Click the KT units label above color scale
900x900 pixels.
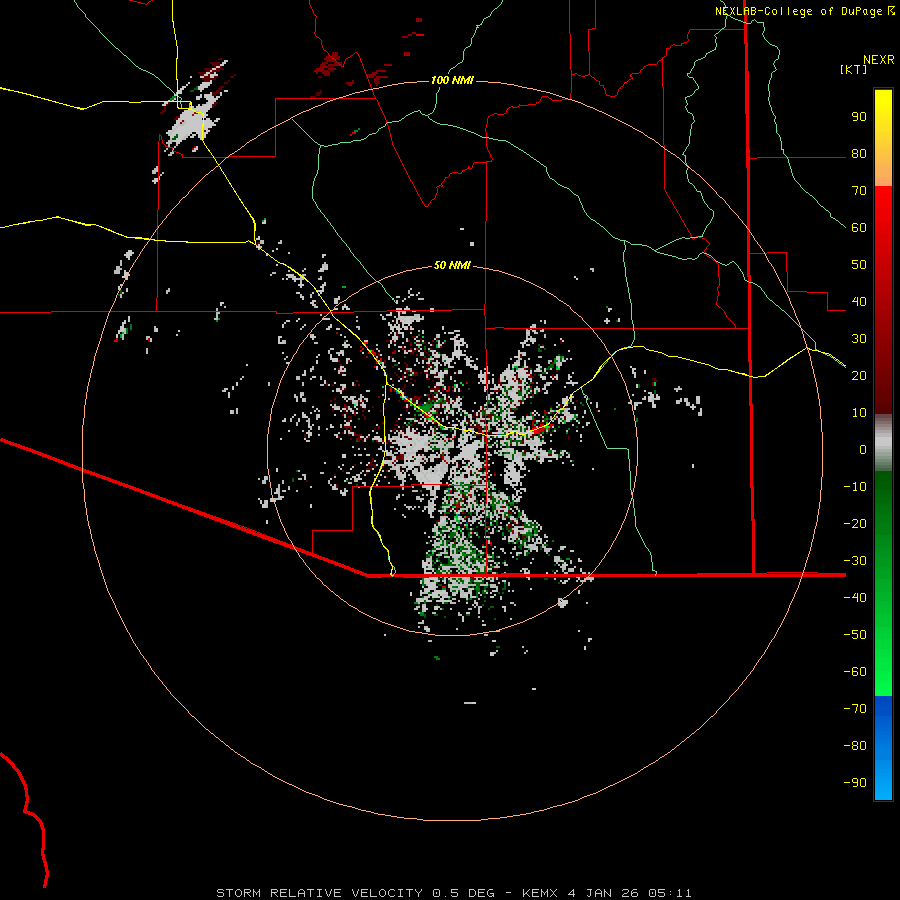pos(854,69)
